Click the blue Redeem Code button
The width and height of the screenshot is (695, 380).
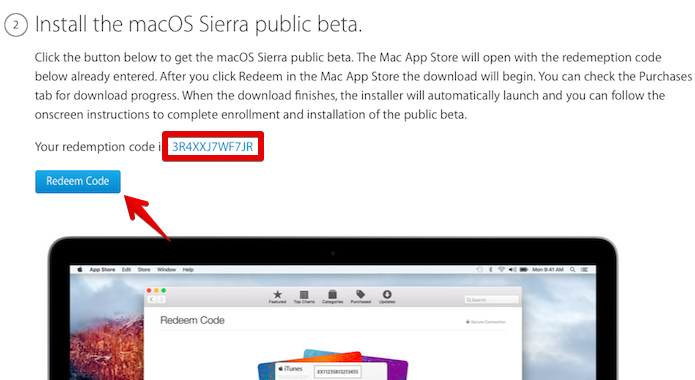click(78, 181)
